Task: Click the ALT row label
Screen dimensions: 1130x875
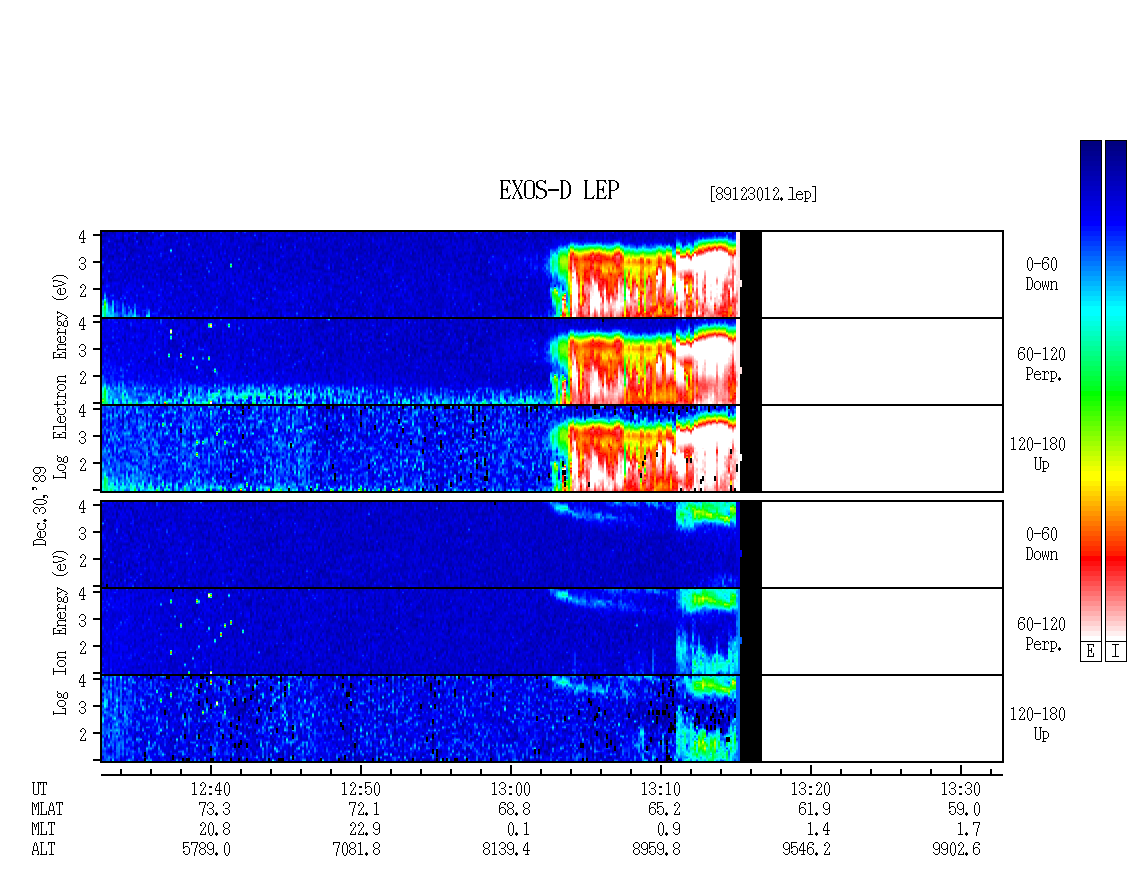Action: (x=43, y=849)
